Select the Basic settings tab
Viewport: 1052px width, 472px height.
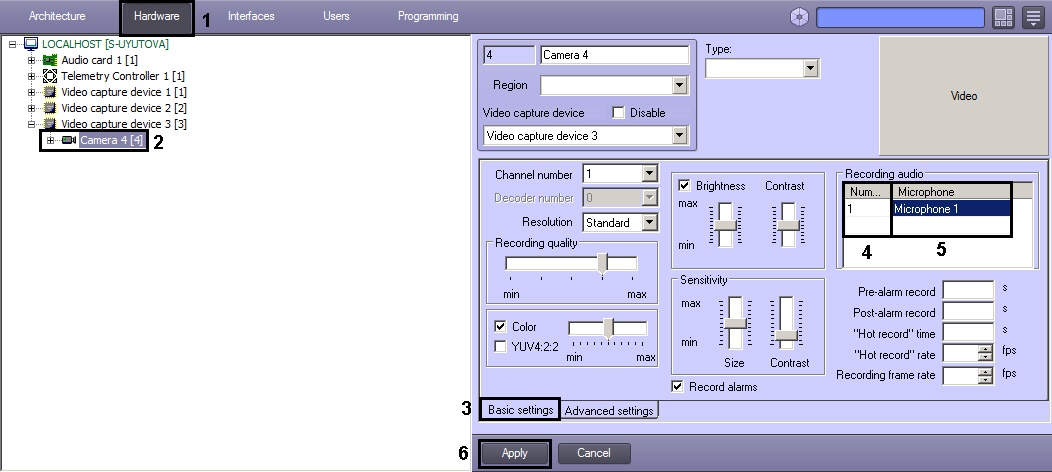520,410
